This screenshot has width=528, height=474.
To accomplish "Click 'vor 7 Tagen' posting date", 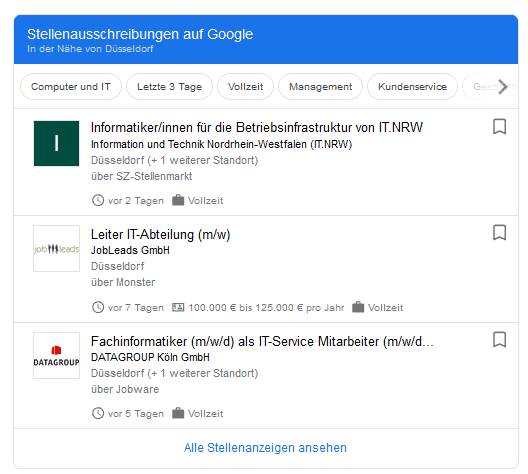I will click(136, 308).
